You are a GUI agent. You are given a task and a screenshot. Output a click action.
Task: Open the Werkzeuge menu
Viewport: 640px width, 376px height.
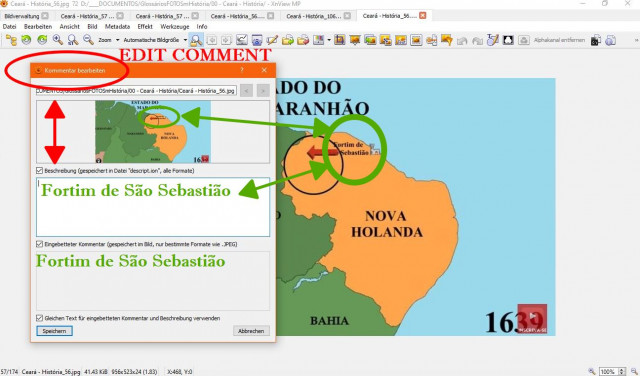pyautogui.click(x=174, y=27)
